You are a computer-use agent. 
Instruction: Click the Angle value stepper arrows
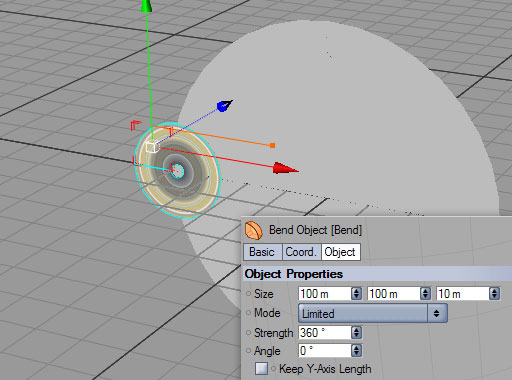tap(356, 350)
